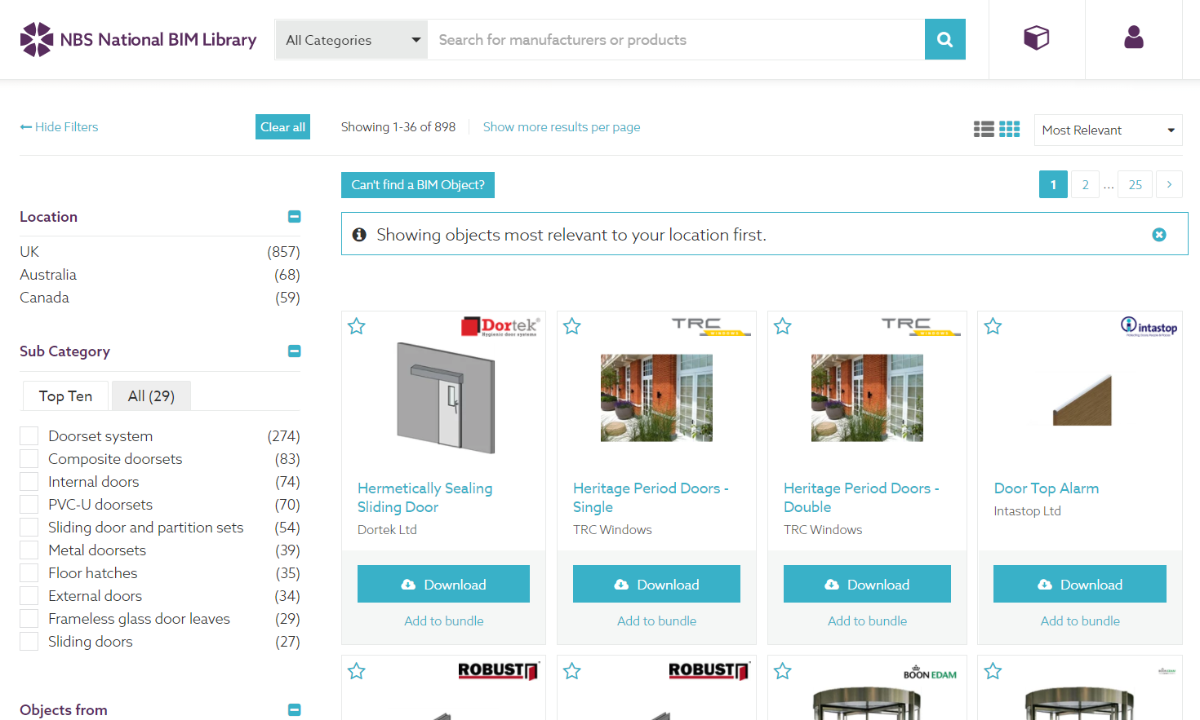Open the Most Relevant sort dropdown
Screen dimensions: 1200x720
(1108, 130)
